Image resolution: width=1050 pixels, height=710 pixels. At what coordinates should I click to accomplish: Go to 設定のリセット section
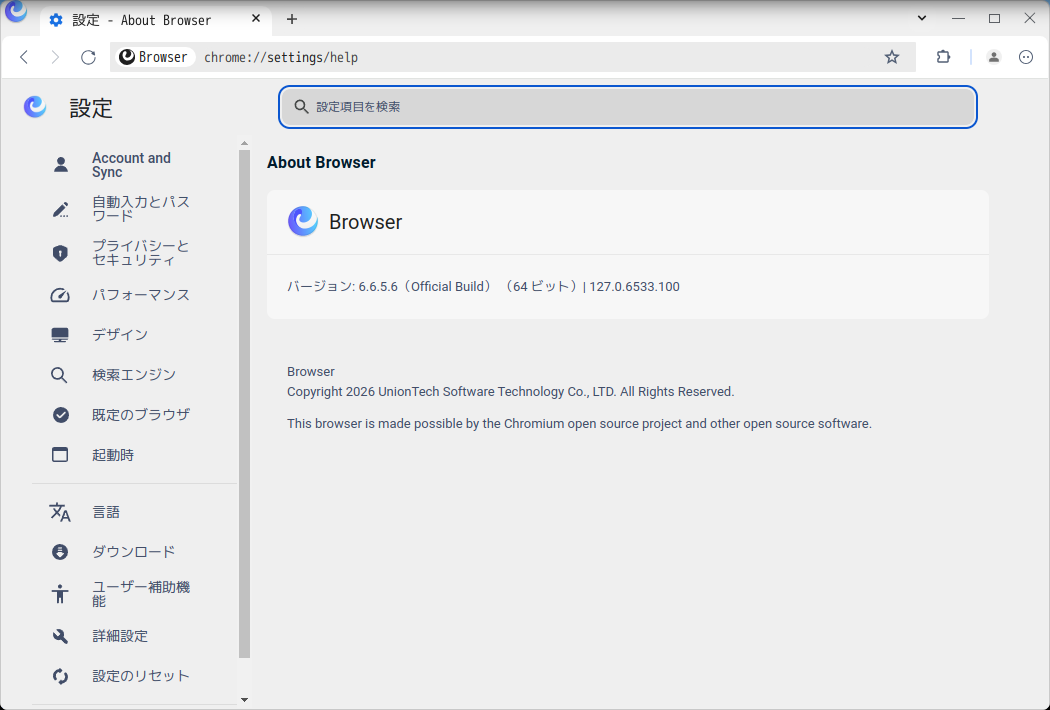[x=141, y=676]
